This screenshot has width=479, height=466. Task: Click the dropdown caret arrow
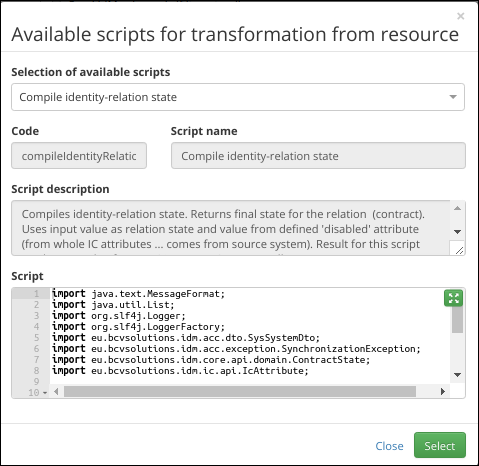click(x=453, y=97)
